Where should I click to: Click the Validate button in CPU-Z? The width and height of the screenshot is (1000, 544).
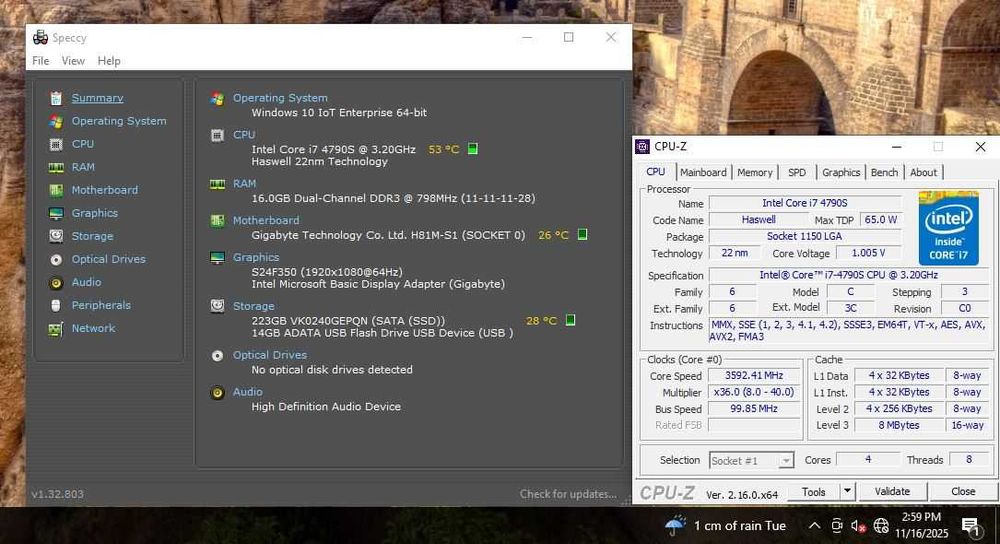click(x=892, y=491)
